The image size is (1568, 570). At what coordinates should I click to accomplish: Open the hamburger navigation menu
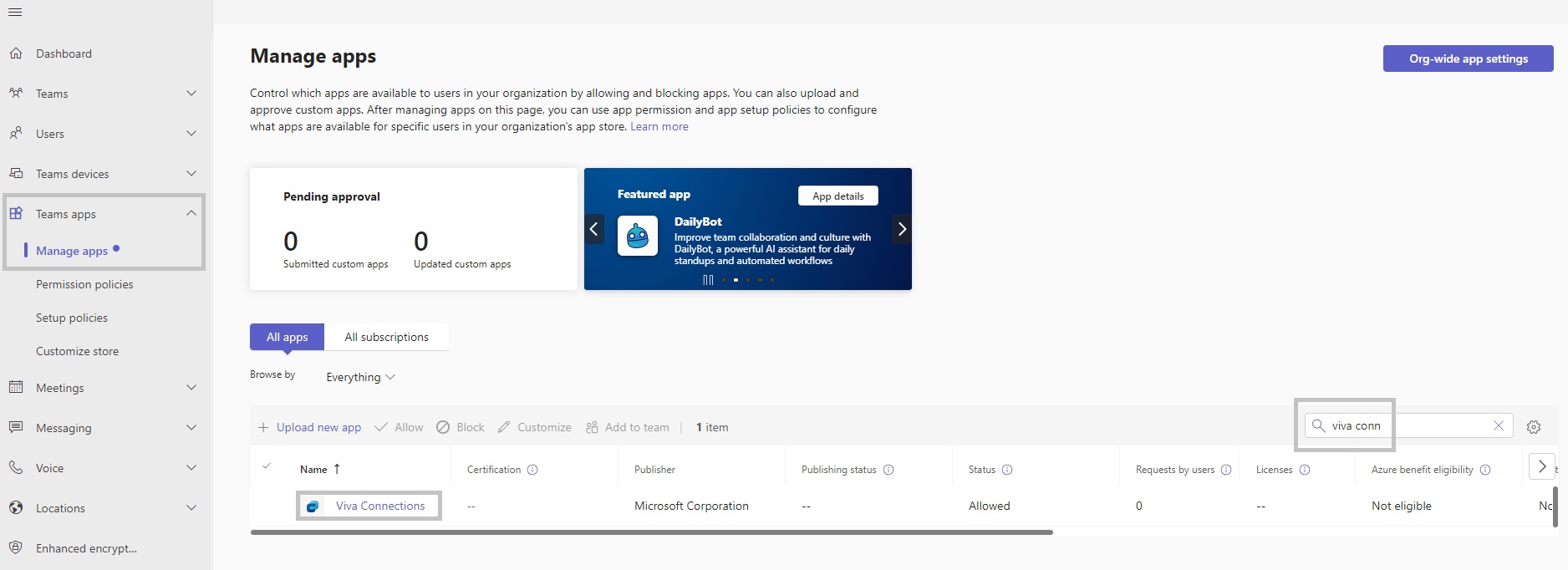[x=15, y=13]
